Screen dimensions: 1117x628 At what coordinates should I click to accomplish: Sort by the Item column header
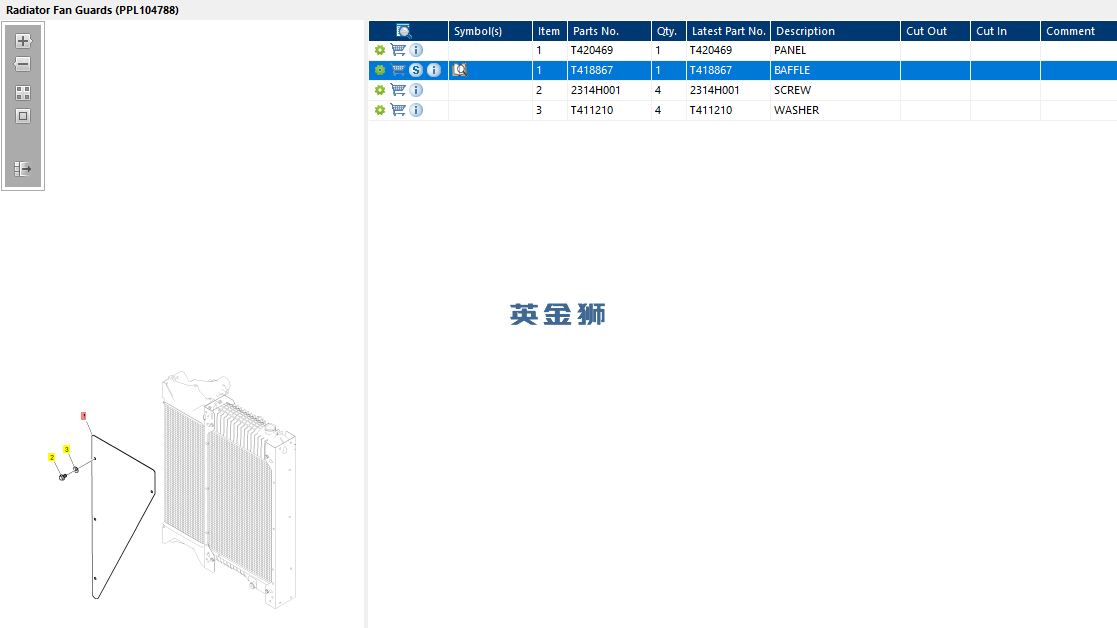click(550, 31)
